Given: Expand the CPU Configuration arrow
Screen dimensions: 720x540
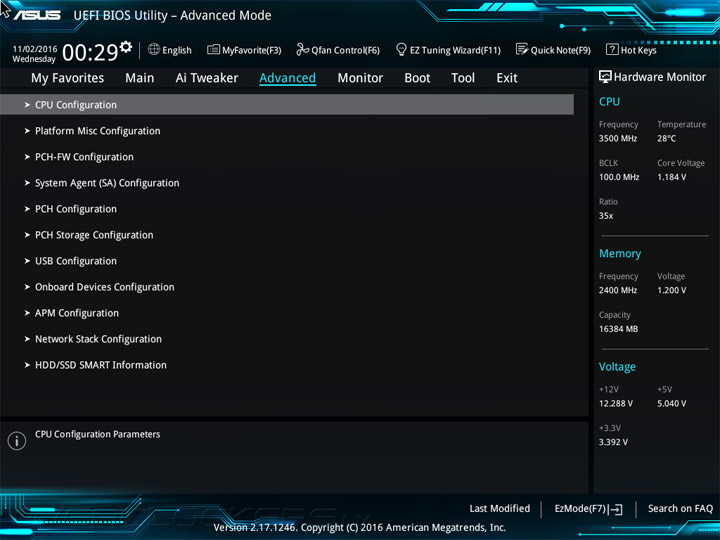Looking at the screenshot, I should coord(27,105).
